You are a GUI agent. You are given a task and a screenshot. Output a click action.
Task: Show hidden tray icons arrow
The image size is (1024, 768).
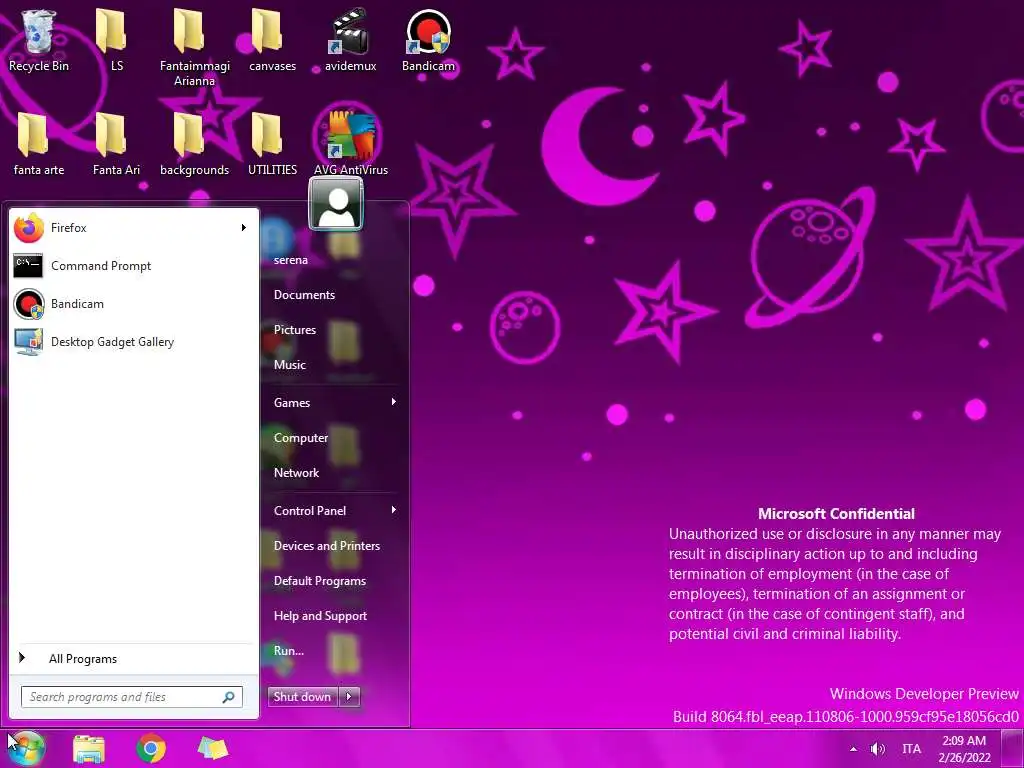(853, 749)
